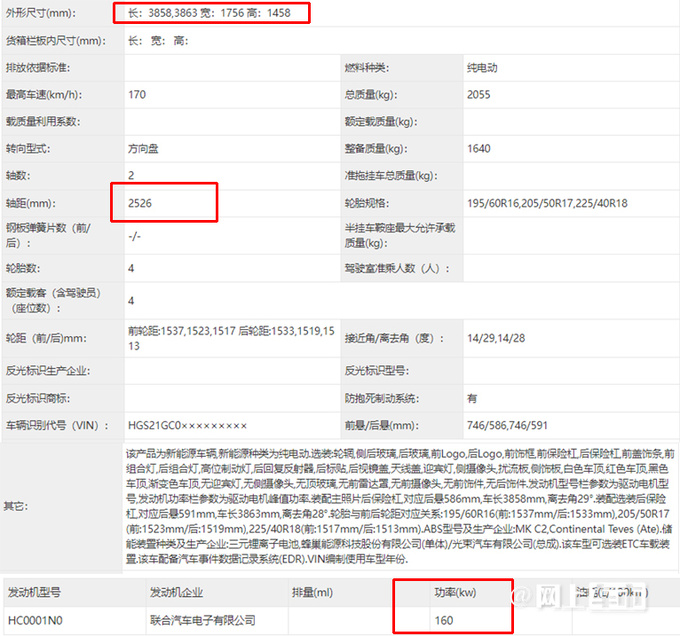Select the 转向型式 value 方向盘
This screenshot has width=680, height=636.
tap(145, 148)
